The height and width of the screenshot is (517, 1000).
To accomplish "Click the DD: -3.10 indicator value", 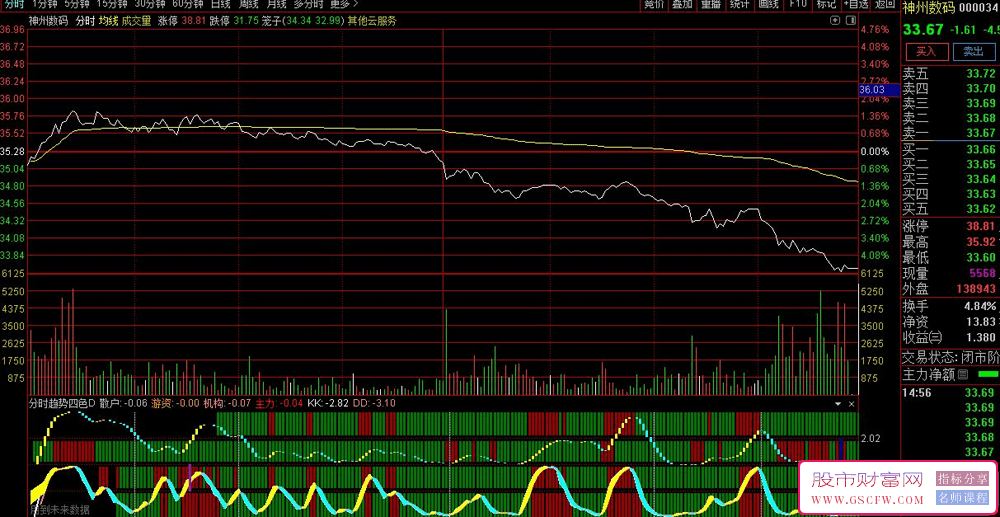I will [374, 403].
